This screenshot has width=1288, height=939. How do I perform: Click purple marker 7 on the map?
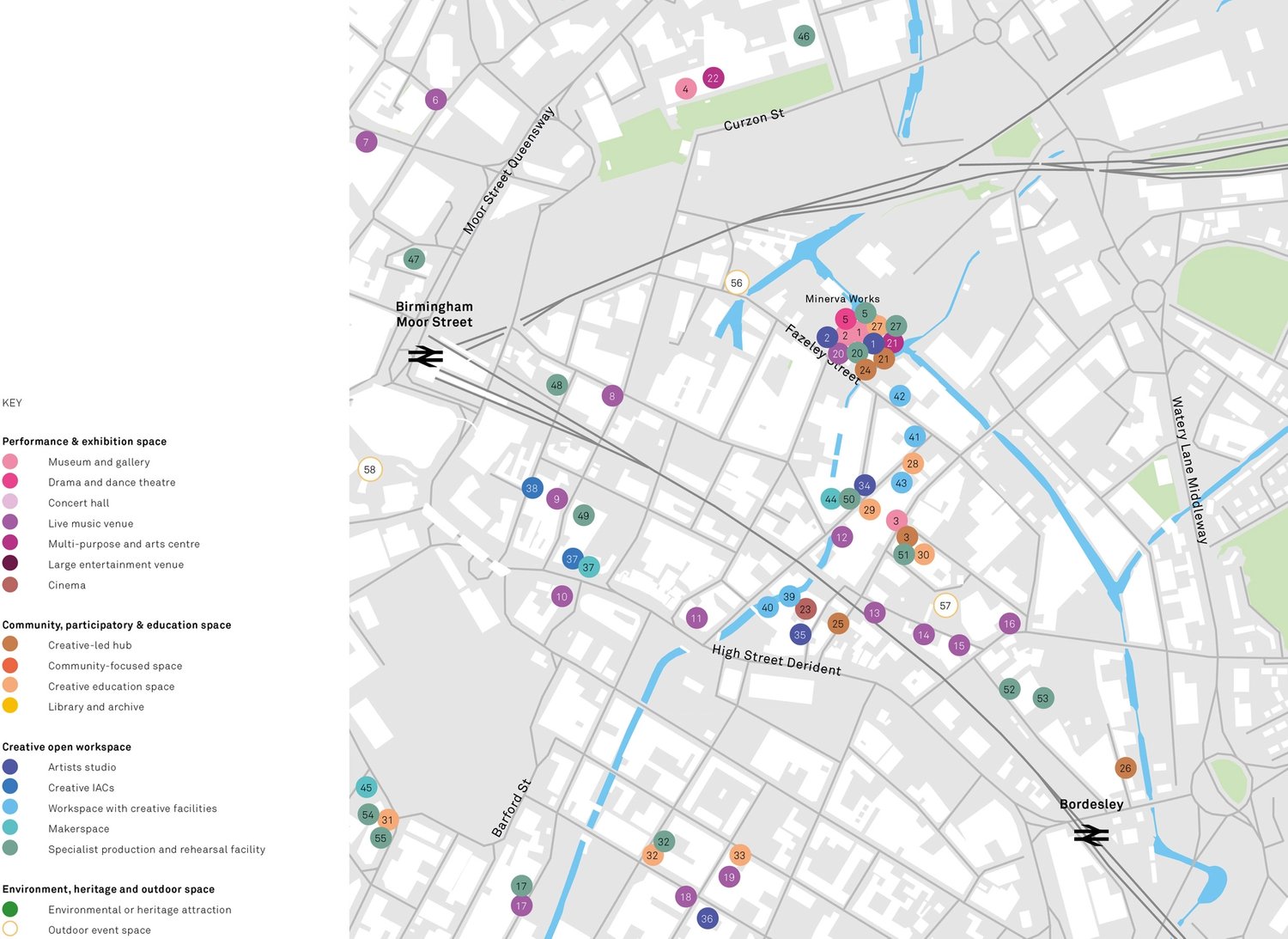click(x=367, y=142)
